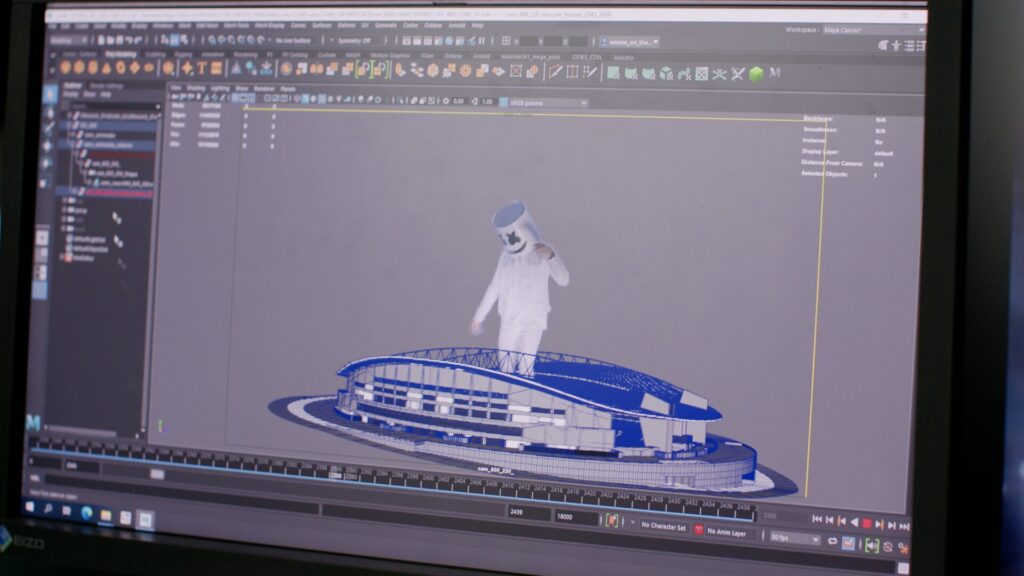Click the polygon Type tool (T) shelf icon

(x=200, y=68)
